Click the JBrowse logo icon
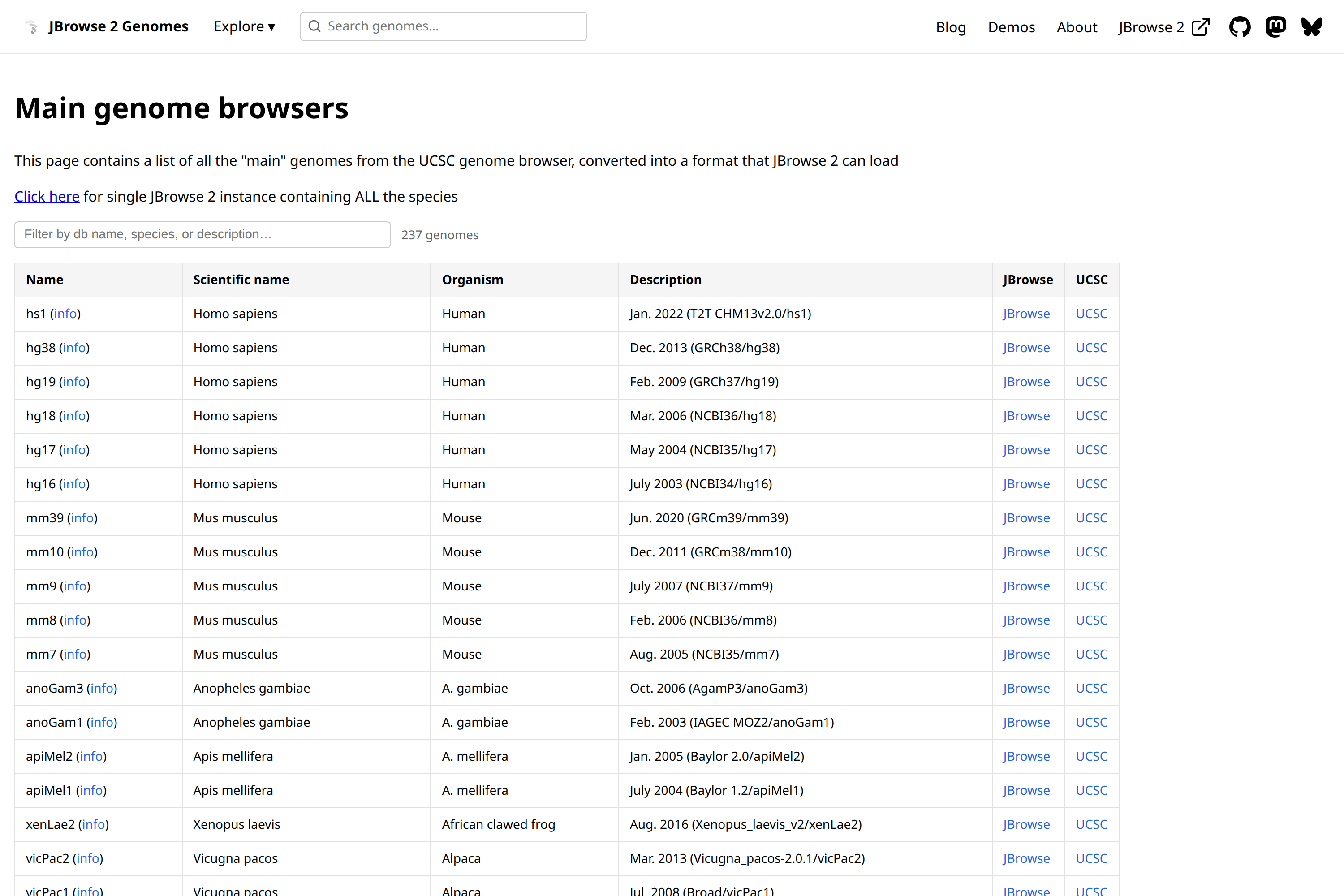The width and height of the screenshot is (1344, 896). click(31, 27)
